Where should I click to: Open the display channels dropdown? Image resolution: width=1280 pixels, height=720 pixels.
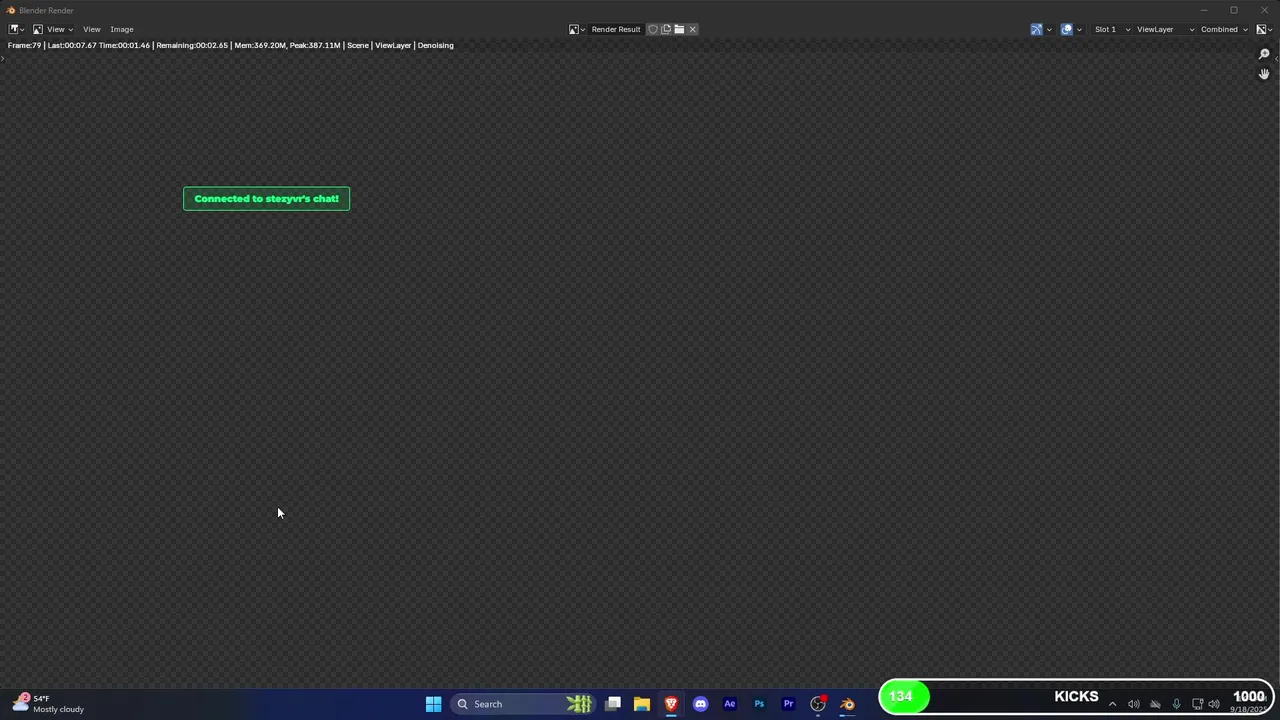1263,29
